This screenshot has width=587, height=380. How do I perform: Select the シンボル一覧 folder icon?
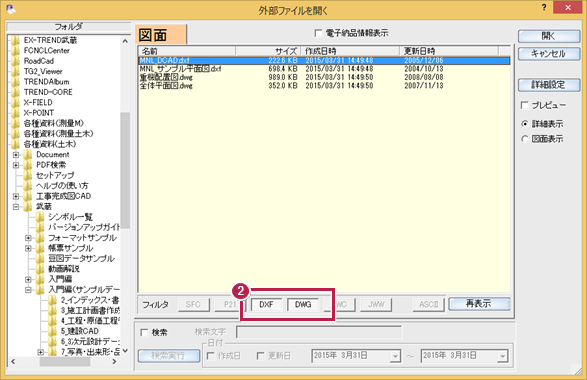pos(40,217)
